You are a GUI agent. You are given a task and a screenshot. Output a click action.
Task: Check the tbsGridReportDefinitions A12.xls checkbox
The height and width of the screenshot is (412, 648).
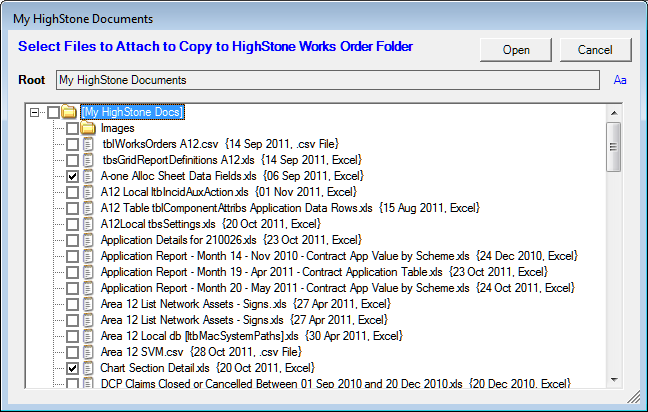[72, 160]
